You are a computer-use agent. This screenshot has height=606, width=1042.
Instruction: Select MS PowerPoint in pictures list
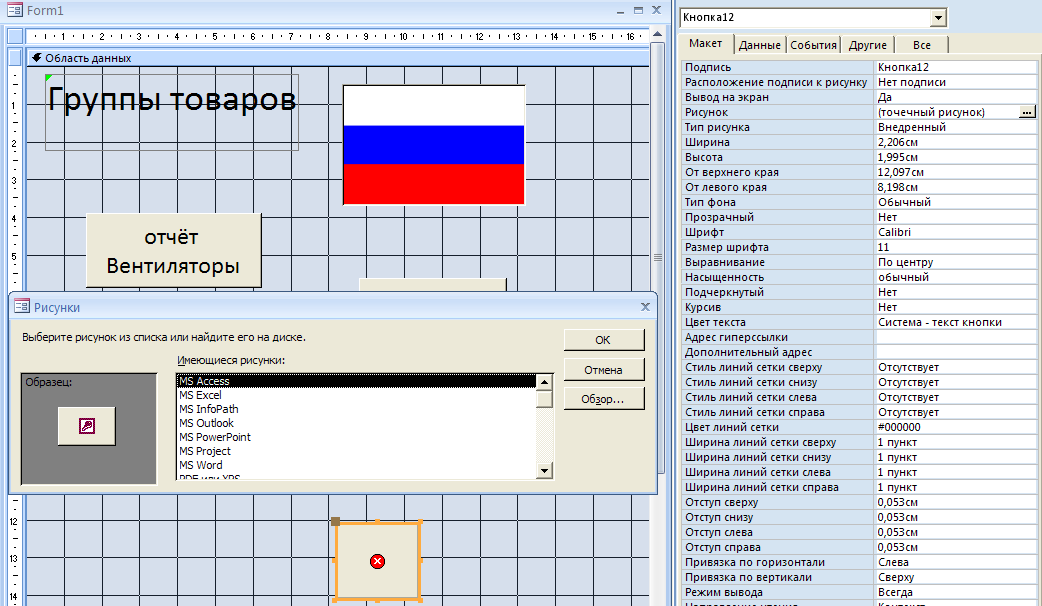tap(356, 437)
